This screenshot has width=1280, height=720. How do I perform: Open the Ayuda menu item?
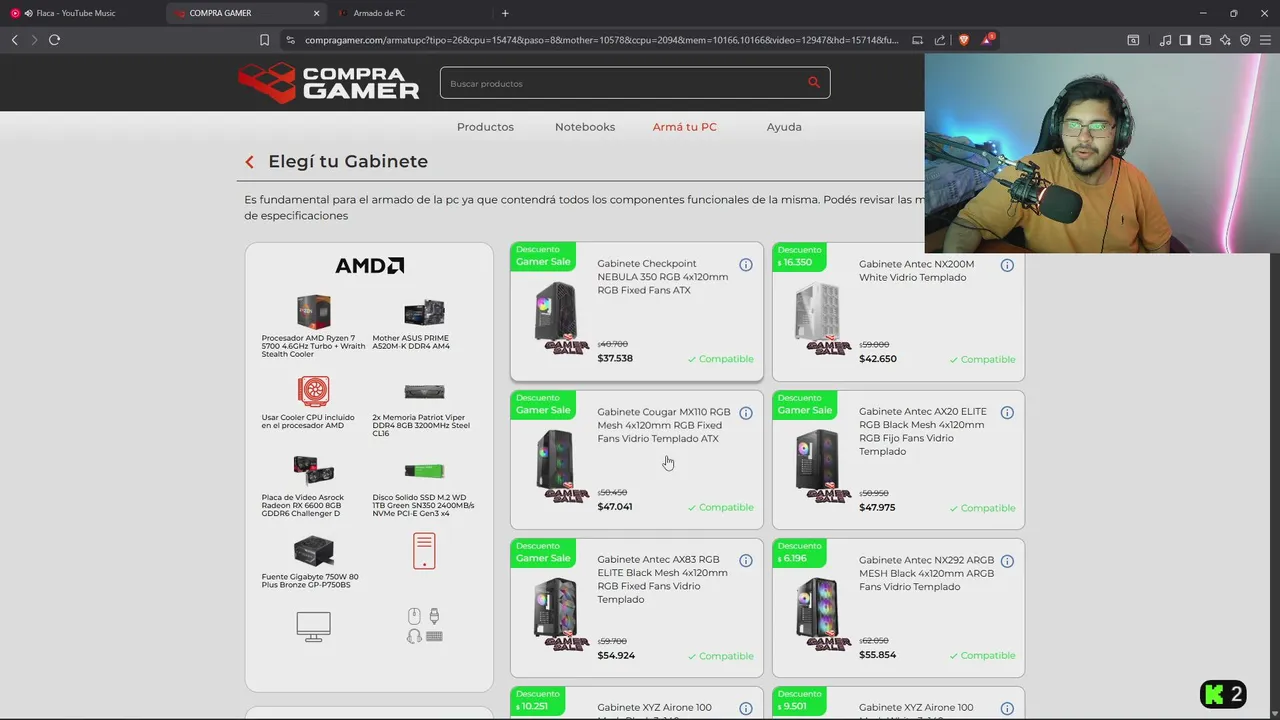(x=784, y=127)
